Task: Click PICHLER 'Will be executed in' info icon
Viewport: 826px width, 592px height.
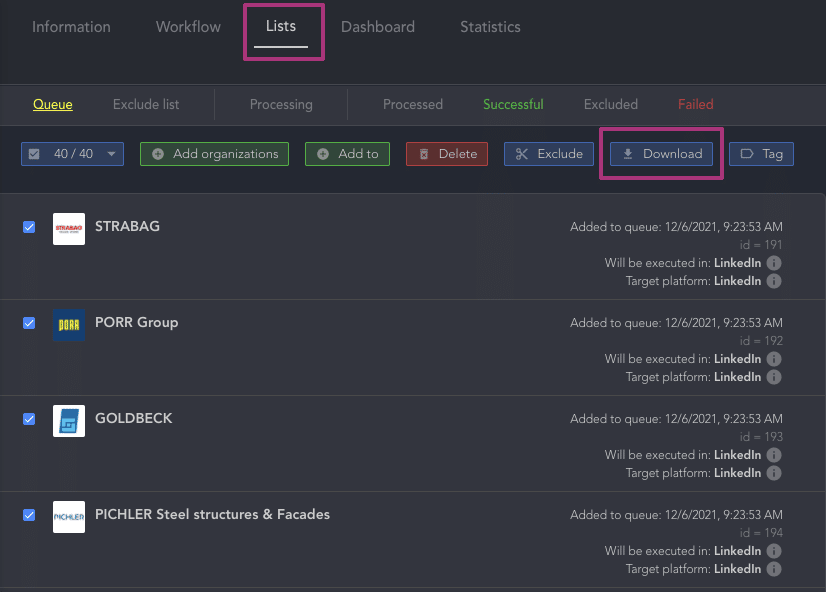Action: point(774,551)
